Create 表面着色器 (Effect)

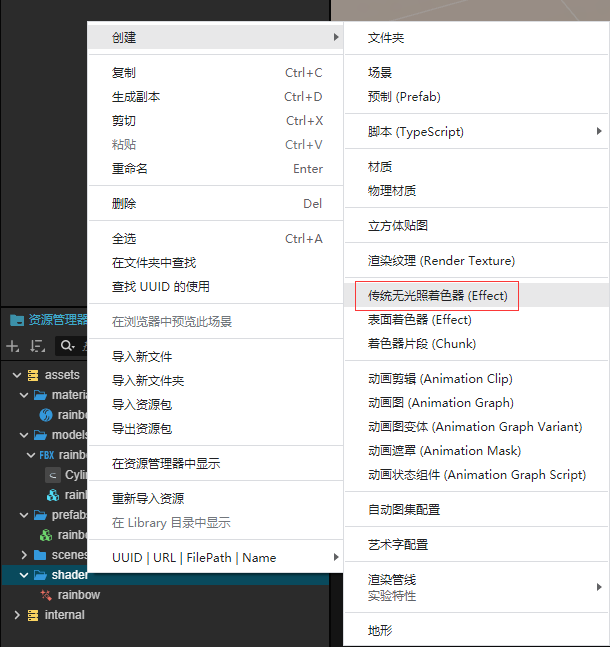tap(477, 320)
